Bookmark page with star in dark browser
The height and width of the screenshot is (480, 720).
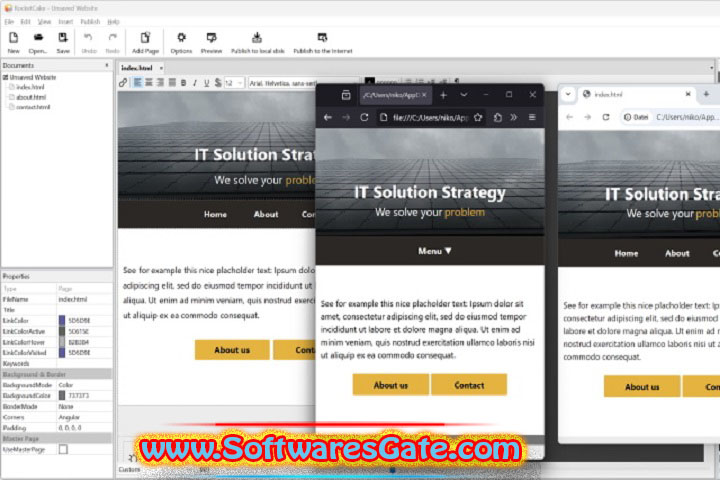478,118
